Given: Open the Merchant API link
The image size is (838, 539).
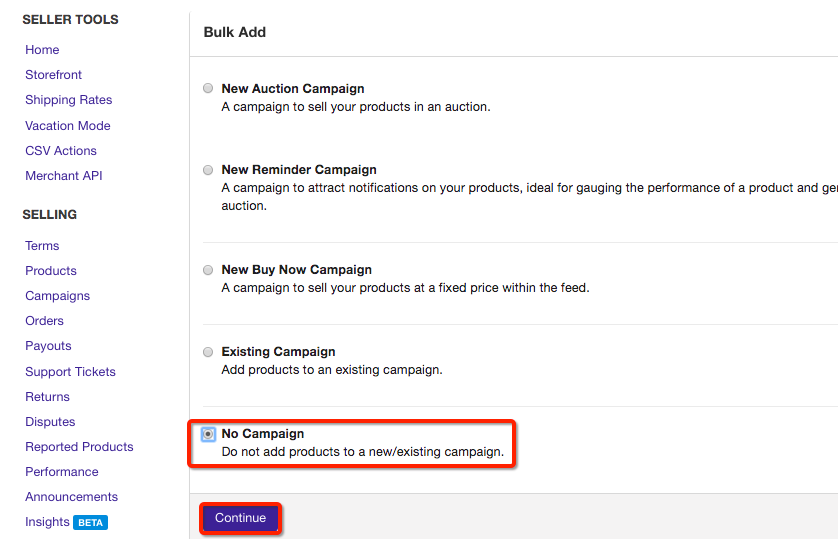Looking at the screenshot, I should (64, 176).
